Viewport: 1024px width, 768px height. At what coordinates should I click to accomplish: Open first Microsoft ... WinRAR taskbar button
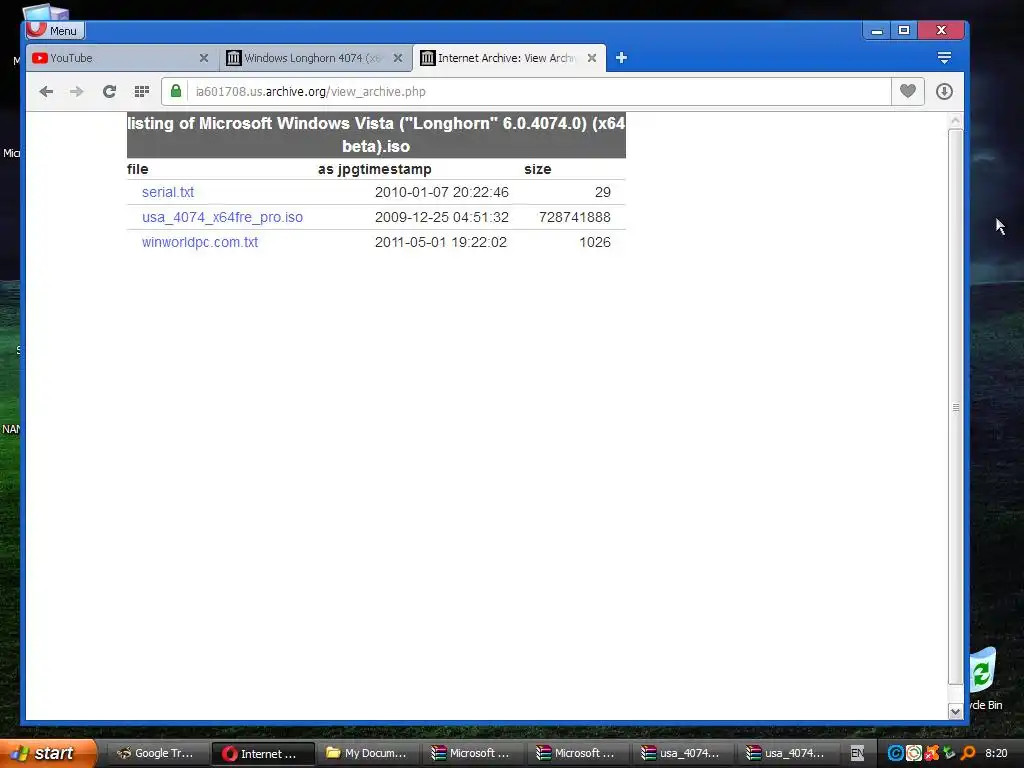[x=473, y=753]
